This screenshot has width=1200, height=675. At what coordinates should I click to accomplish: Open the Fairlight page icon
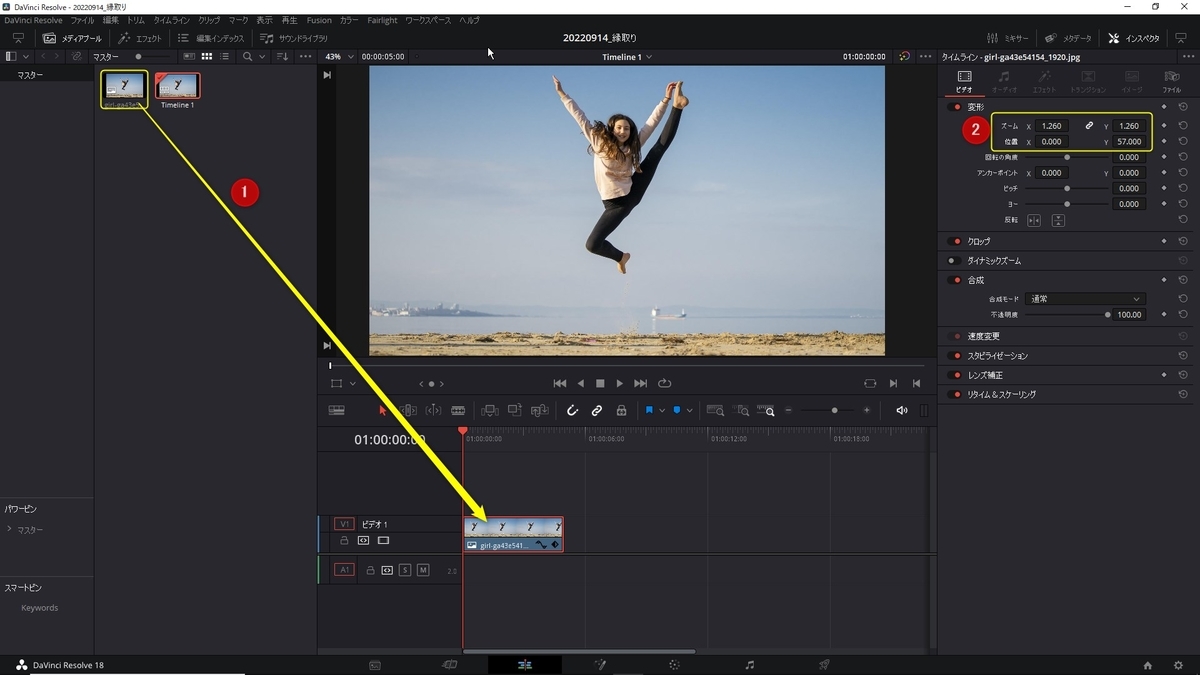[x=750, y=665]
